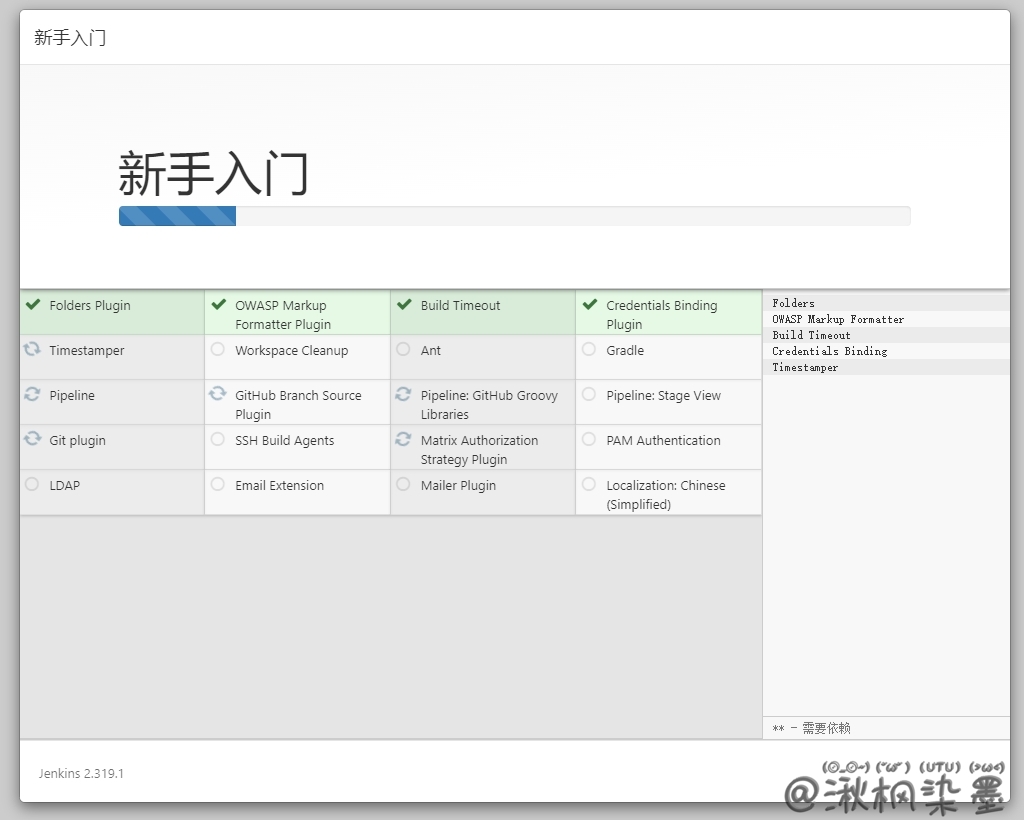The image size is (1024, 820).
Task: Click the refresh icon next to Pipeline
Action: coord(32,395)
